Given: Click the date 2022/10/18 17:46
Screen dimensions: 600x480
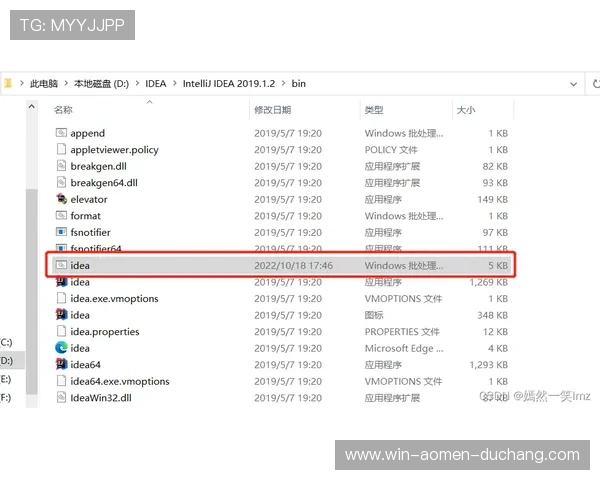Looking at the screenshot, I should click(293, 265).
